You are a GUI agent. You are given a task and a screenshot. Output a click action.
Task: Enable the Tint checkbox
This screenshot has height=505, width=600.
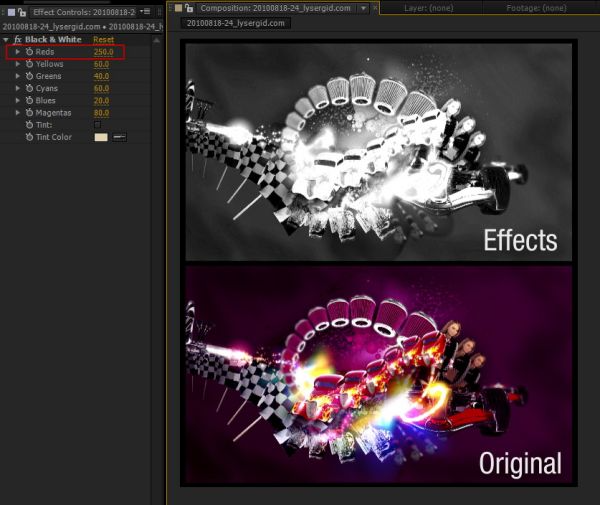pos(97,125)
